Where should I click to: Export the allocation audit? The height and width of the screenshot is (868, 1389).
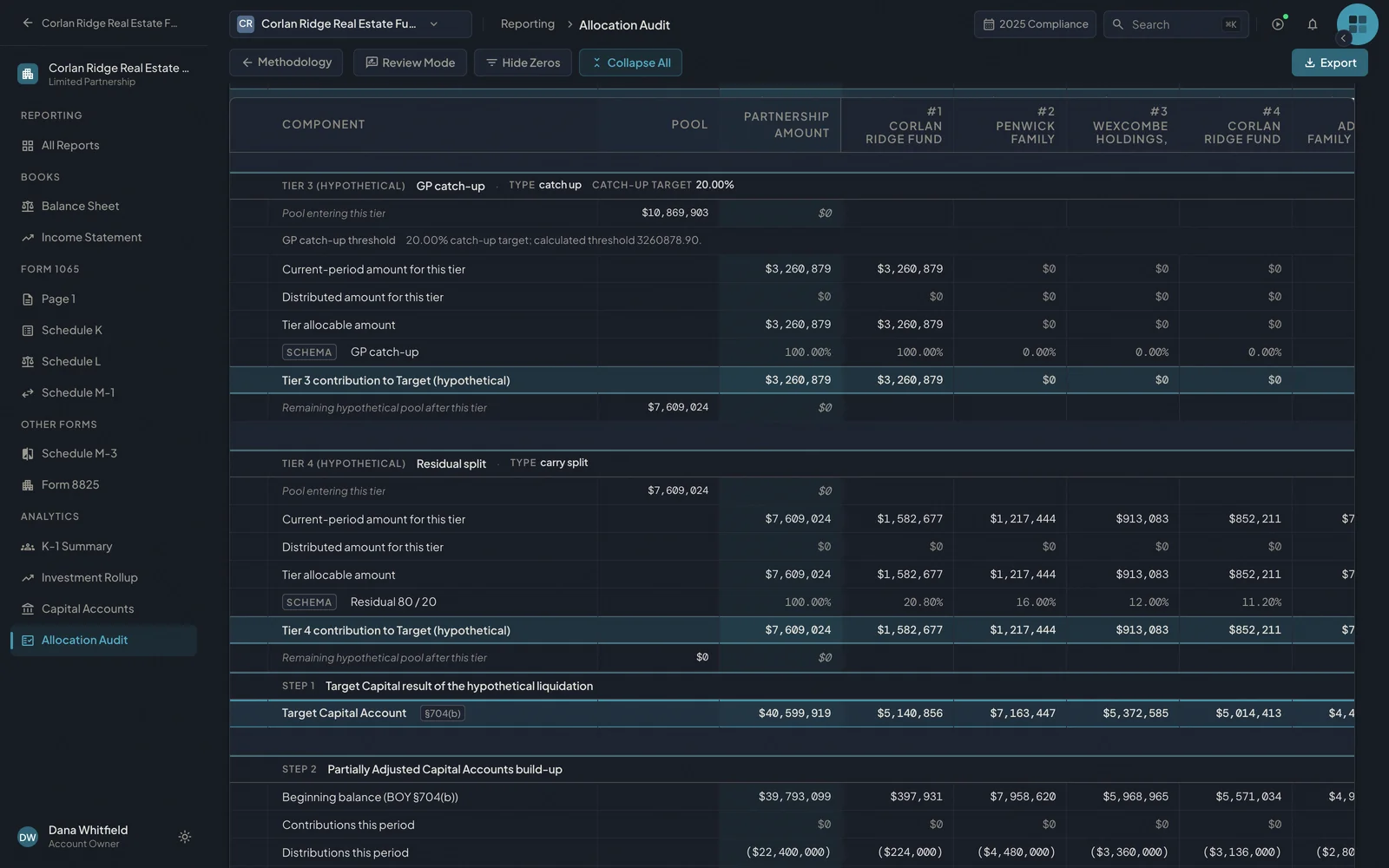point(1330,62)
